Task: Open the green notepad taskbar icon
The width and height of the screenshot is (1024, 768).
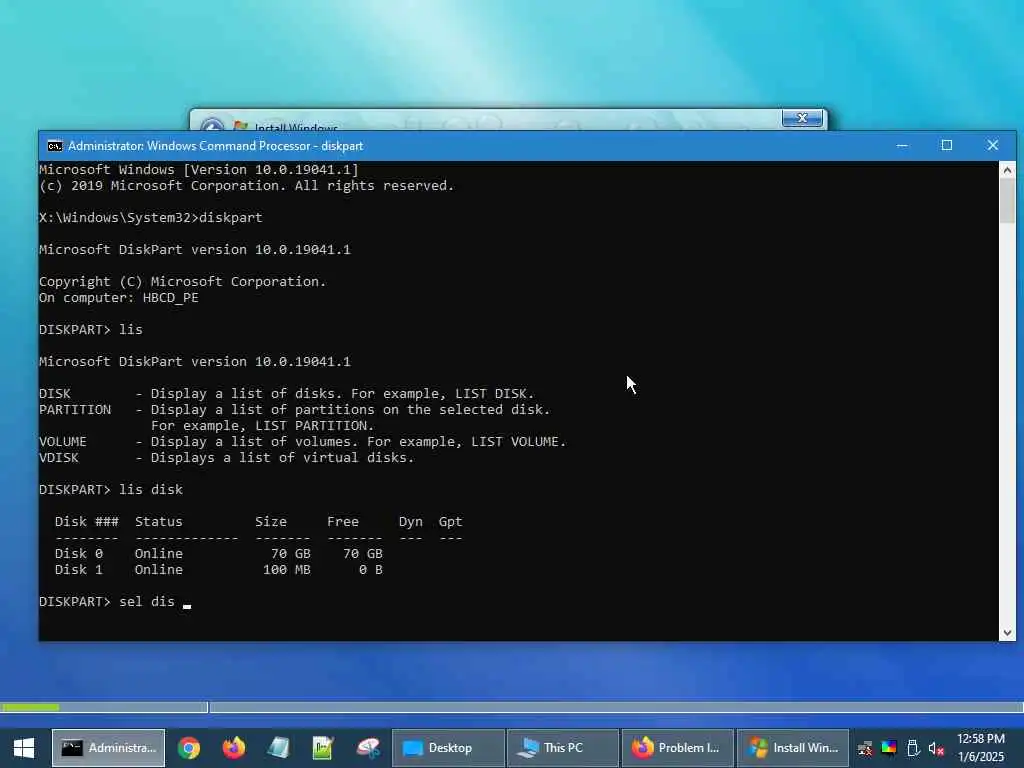Action: tap(323, 748)
